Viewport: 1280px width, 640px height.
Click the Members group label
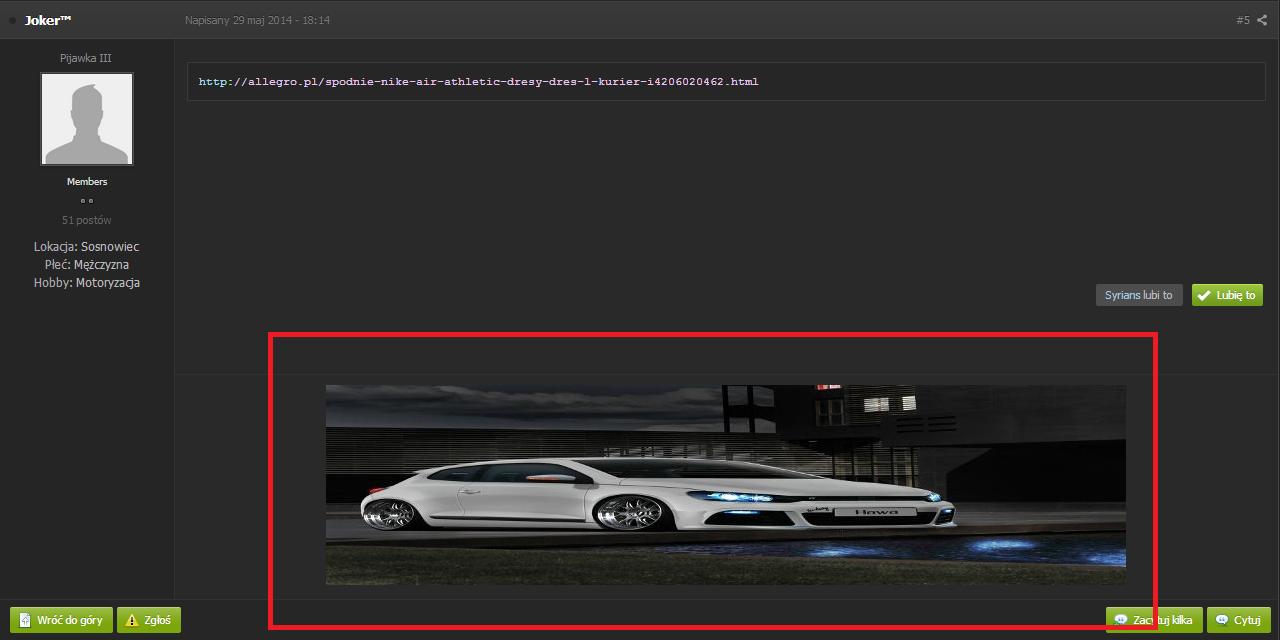pos(87,182)
